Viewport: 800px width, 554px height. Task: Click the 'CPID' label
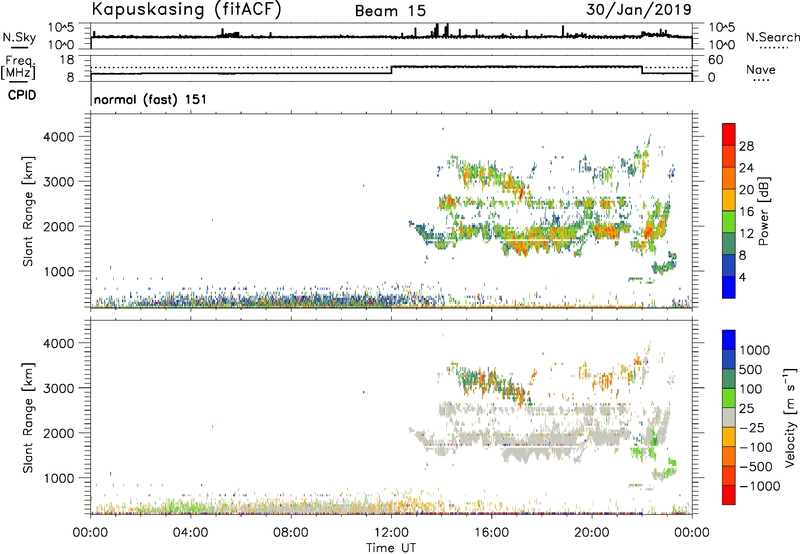22,95
